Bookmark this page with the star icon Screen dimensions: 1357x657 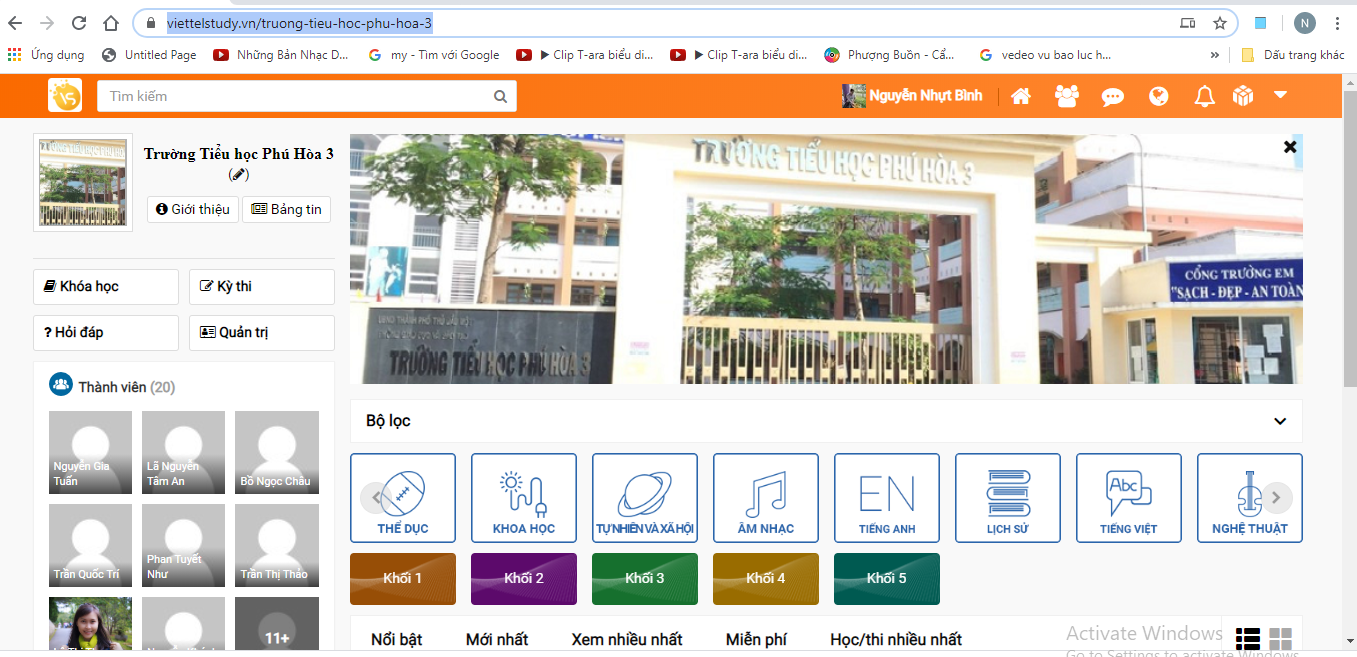[1220, 23]
